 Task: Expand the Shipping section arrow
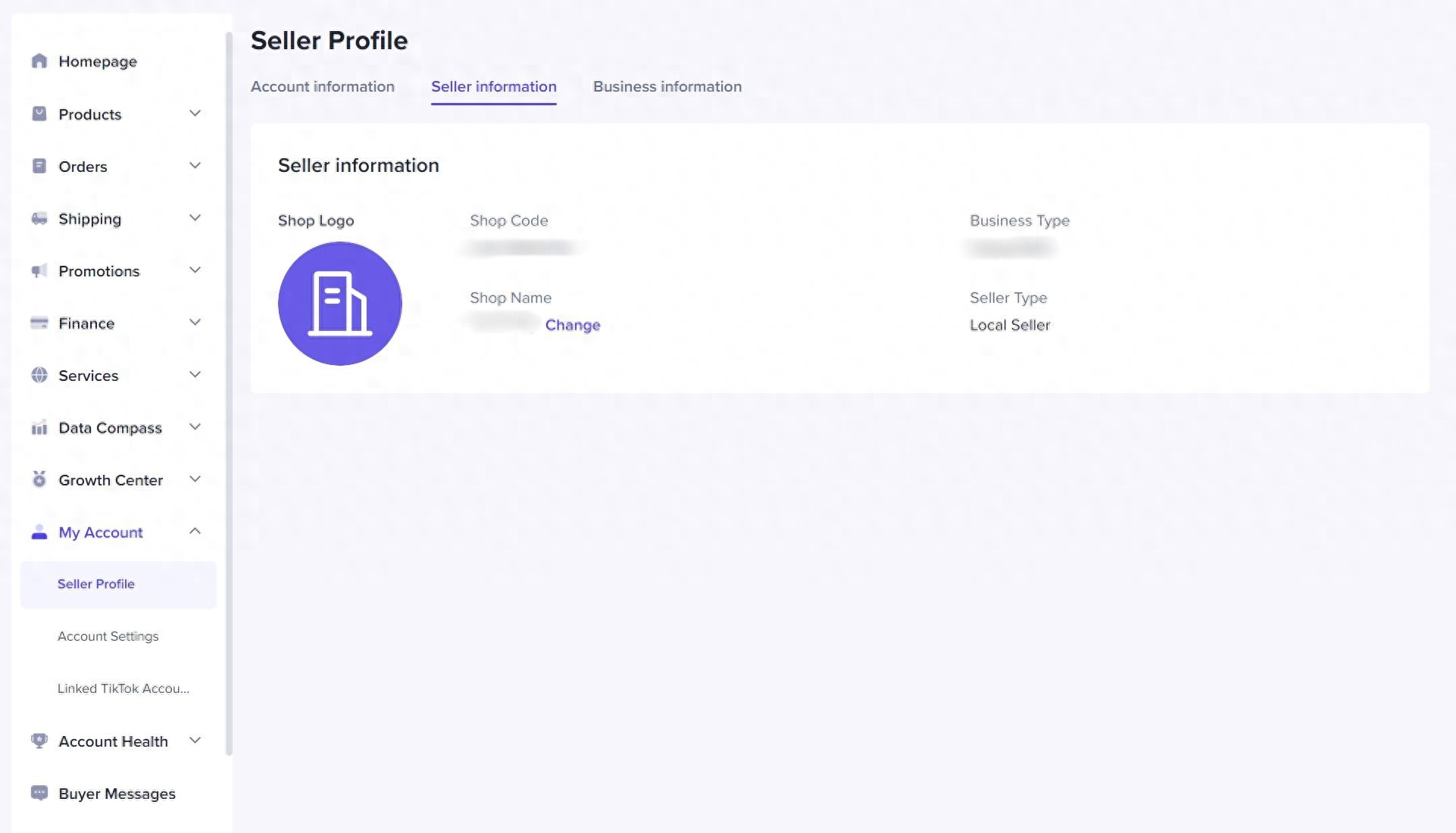[x=195, y=218]
